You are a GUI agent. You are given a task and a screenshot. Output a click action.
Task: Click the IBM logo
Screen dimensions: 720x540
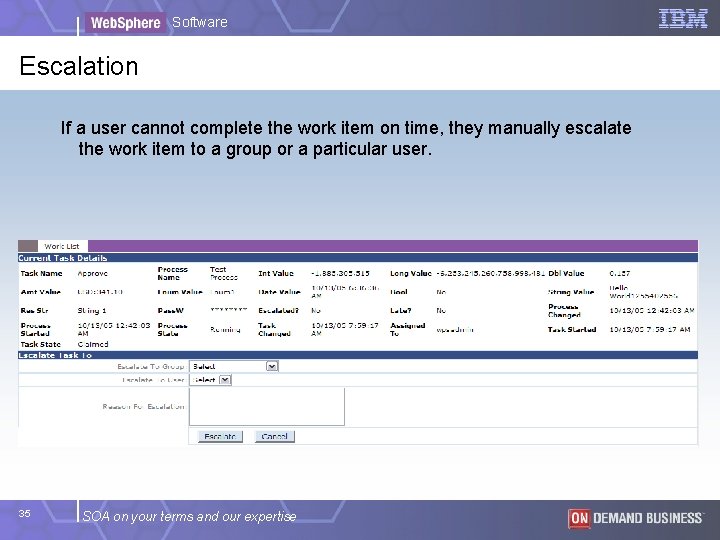click(x=683, y=19)
